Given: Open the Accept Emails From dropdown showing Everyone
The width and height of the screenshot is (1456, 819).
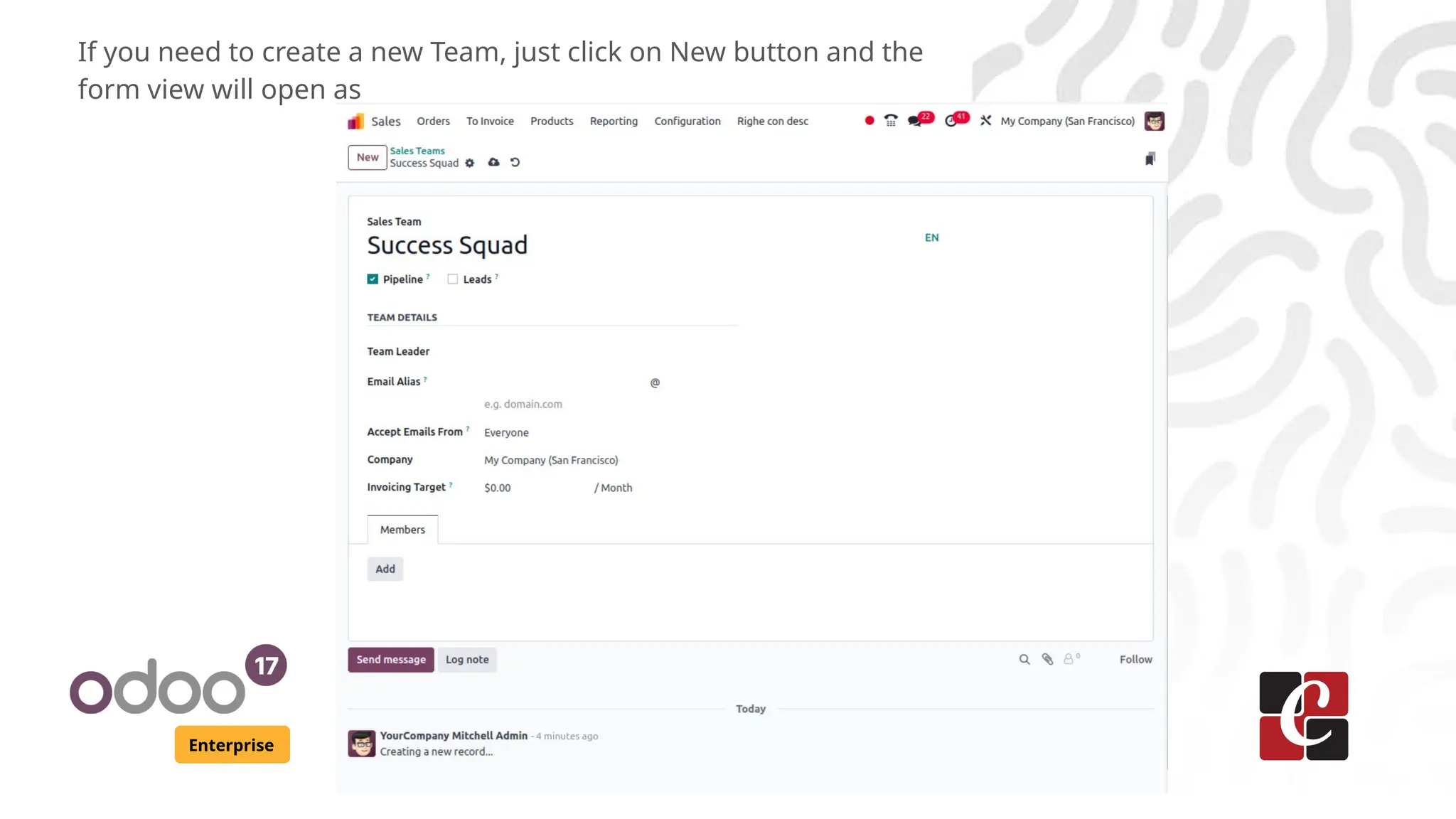Looking at the screenshot, I should tap(611, 432).
